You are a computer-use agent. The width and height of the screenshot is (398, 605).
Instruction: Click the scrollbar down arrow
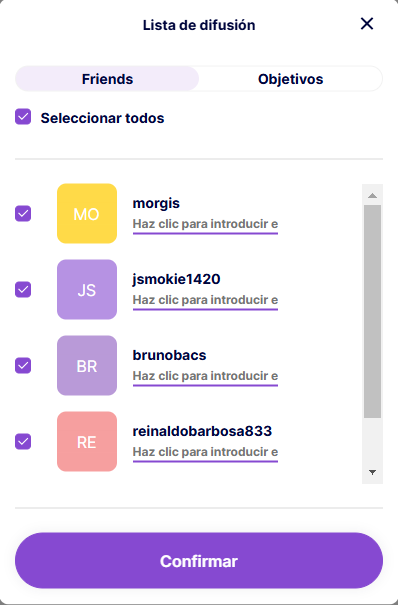pos(372,472)
